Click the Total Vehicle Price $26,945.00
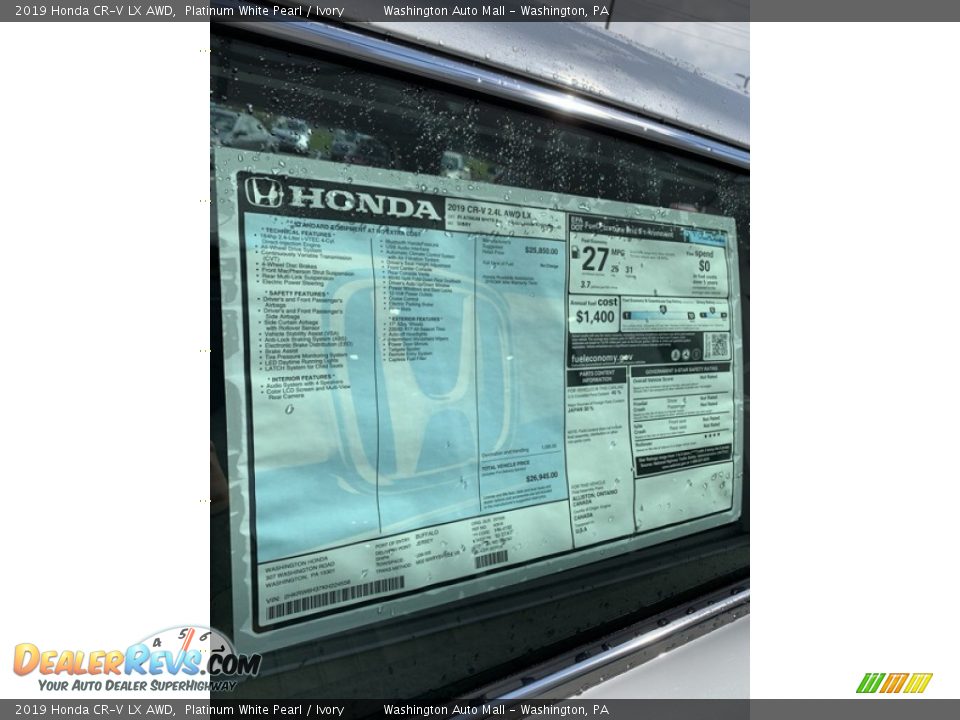 point(541,477)
